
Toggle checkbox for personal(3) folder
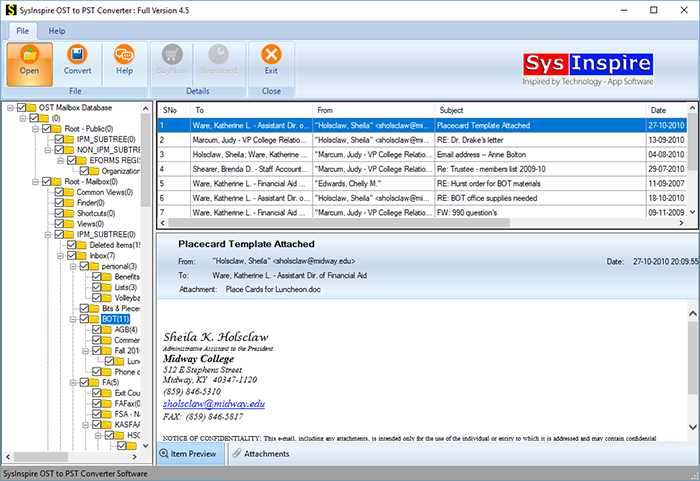pos(84,266)
